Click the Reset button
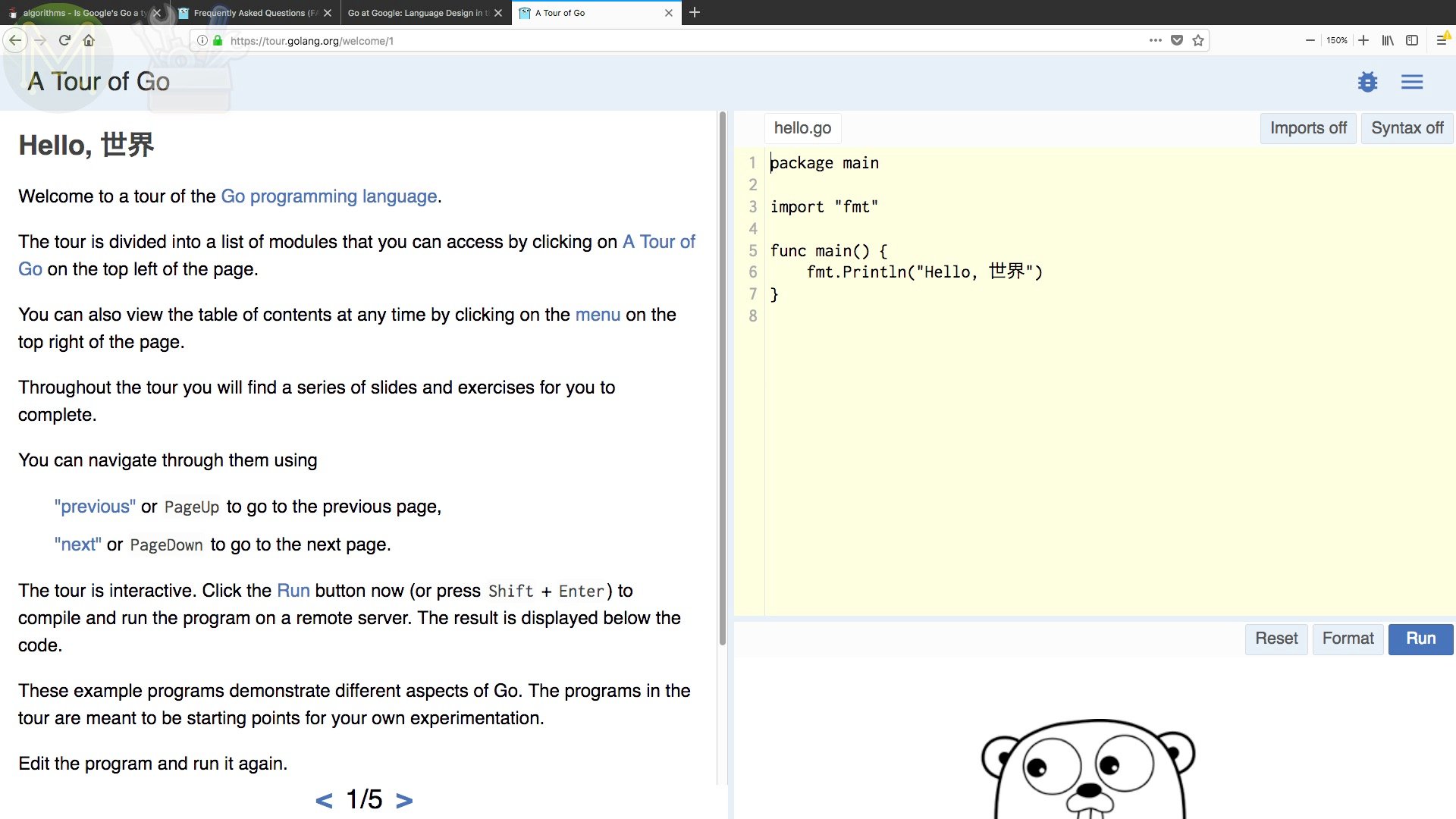This screenshot has width=1456, height=819. [1276, 639]
